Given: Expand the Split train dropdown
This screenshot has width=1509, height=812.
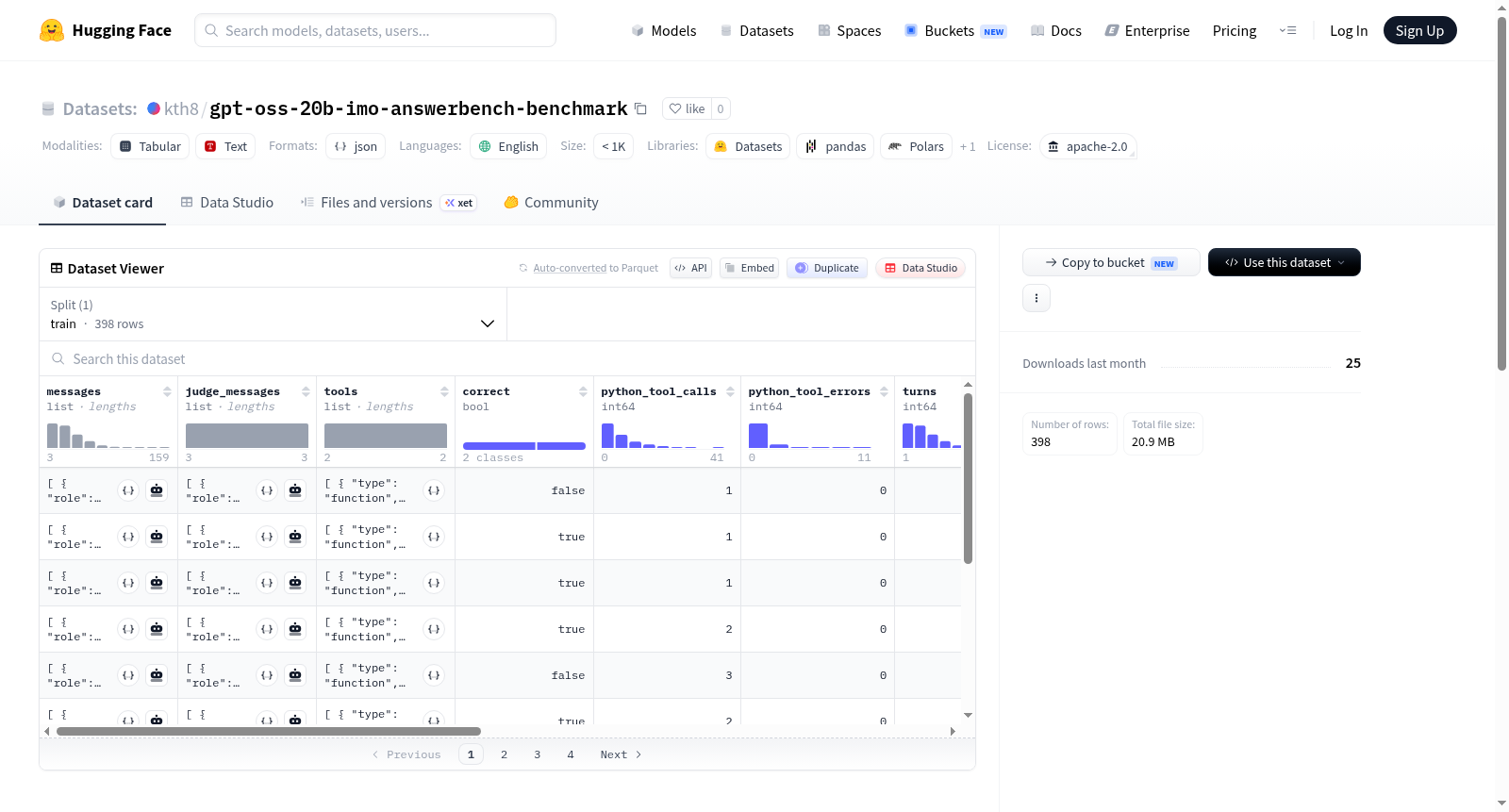Looking at the screenshot, I should [273, 314].
